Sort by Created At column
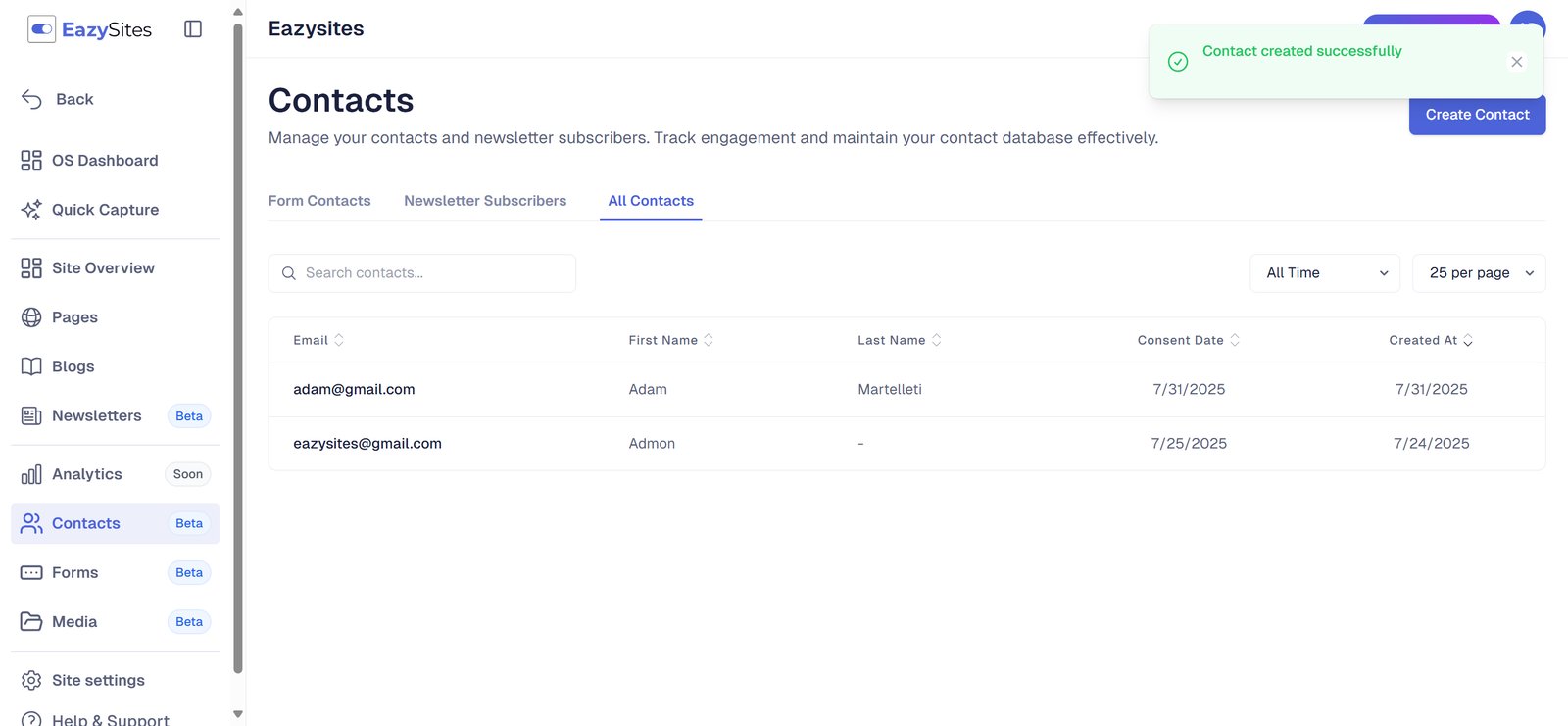 [x=1430, y=340]
